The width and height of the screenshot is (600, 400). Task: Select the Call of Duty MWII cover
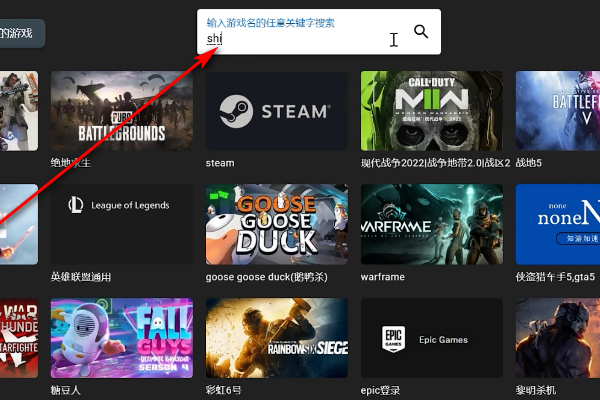coord(432,111)
